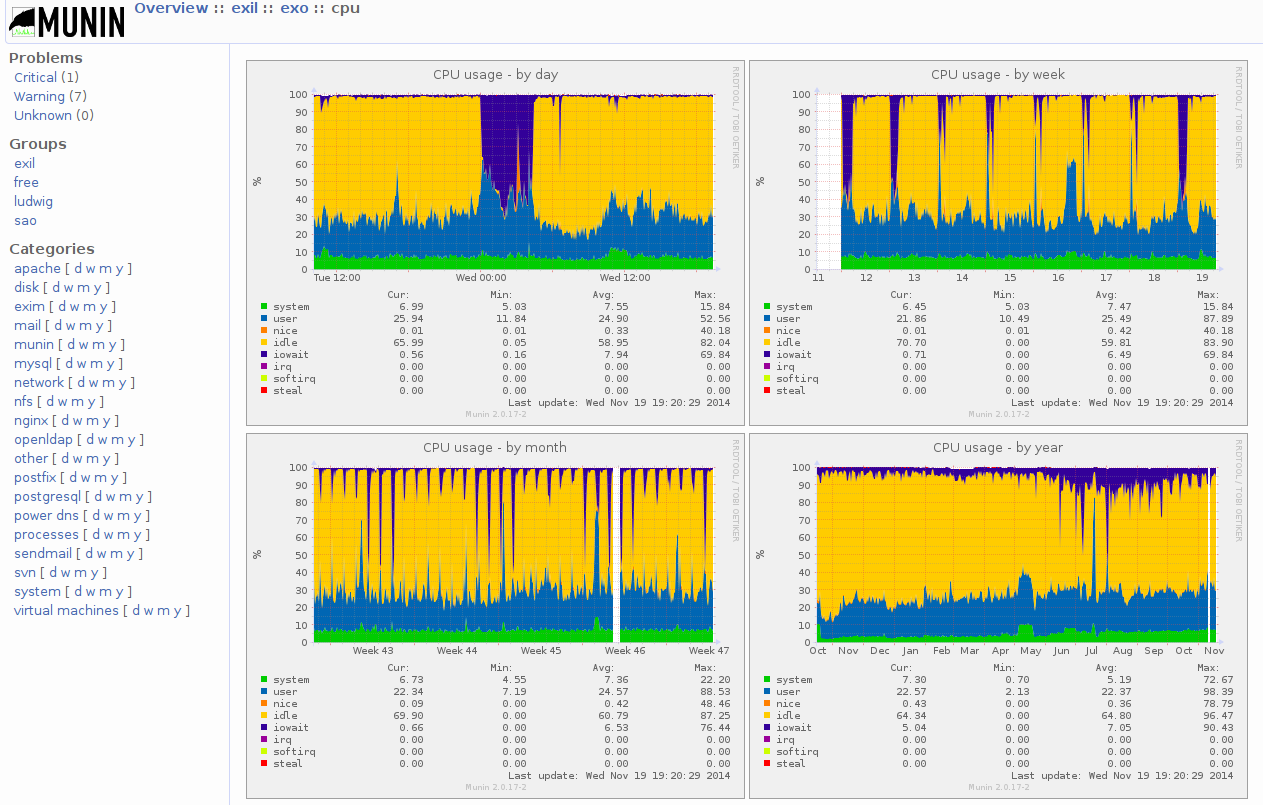1263x805 pixels.
Task: Click the Munin logo icon
Action: coord(66,21)
